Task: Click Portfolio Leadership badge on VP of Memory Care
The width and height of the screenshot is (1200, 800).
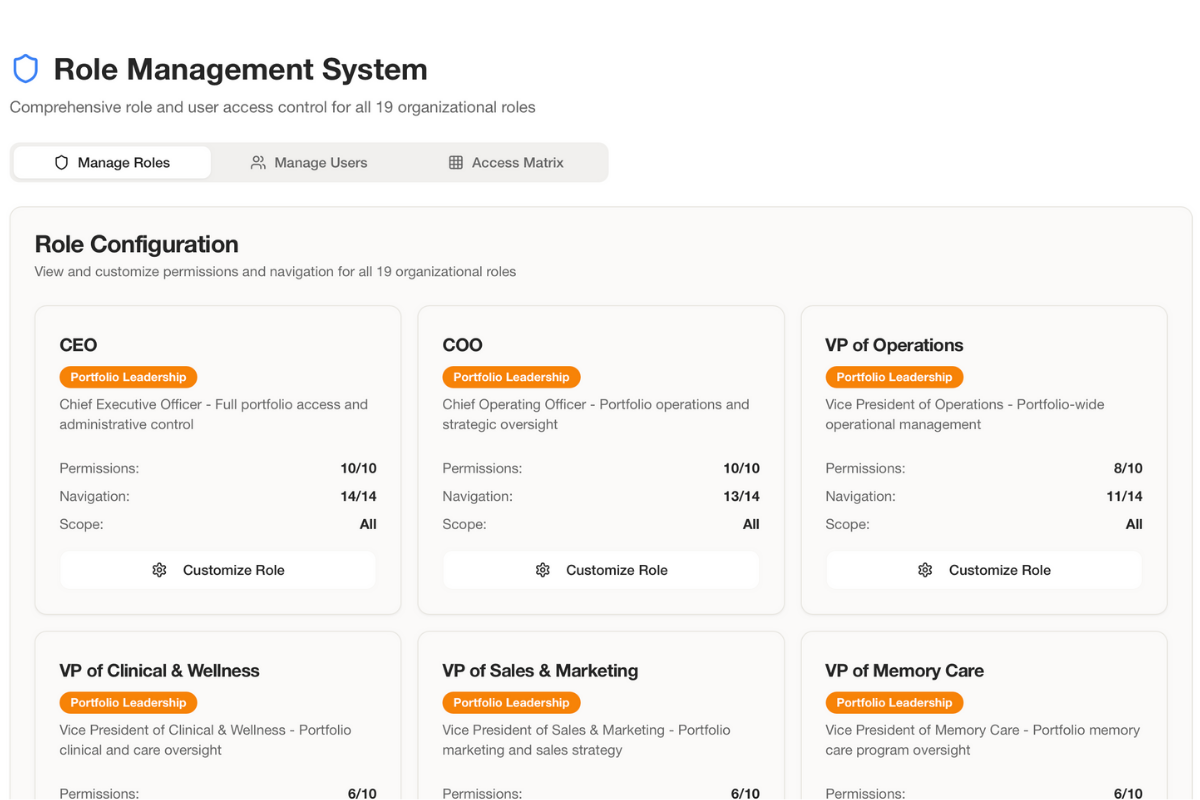Action: coord(894,702)
